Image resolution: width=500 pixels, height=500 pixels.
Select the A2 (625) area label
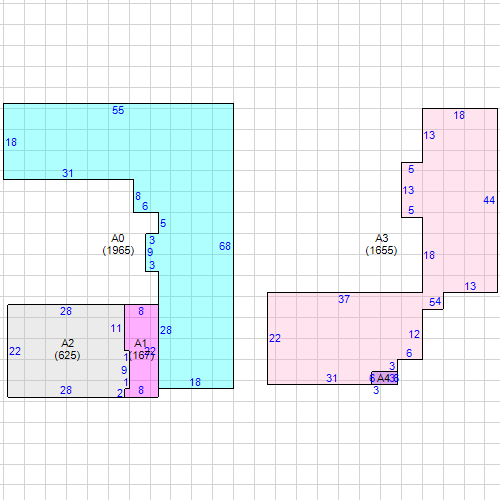click(67, 349)
